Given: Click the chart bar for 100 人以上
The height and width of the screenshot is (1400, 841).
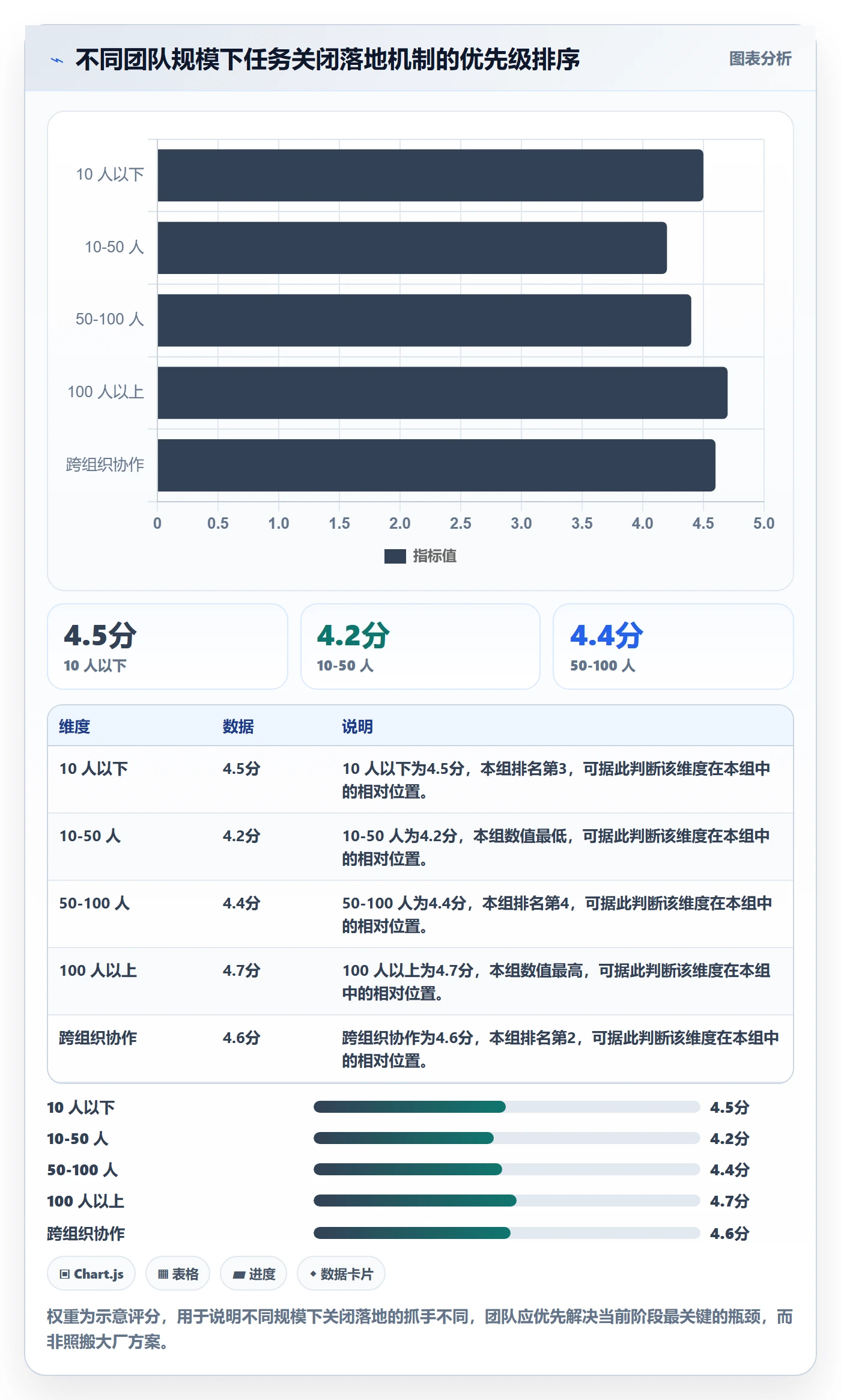Looking at the screenshot, I should click(x=442, y=393).
